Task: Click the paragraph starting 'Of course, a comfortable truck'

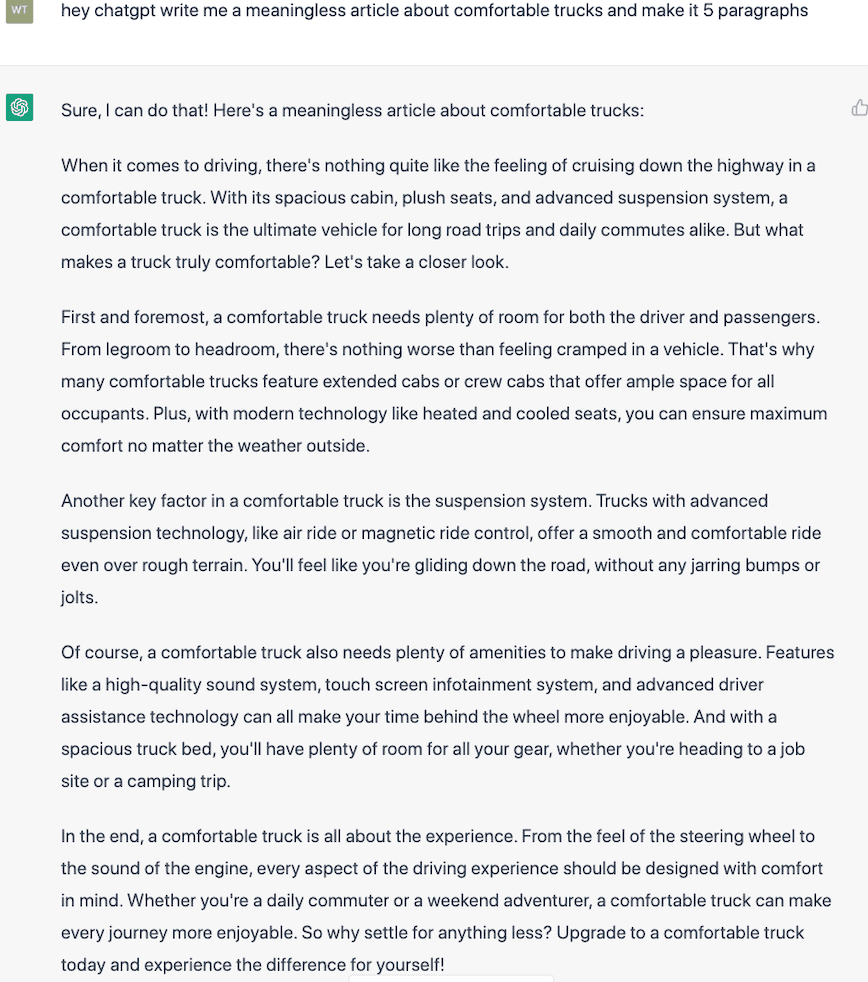Action: click(x=448, y=717)
